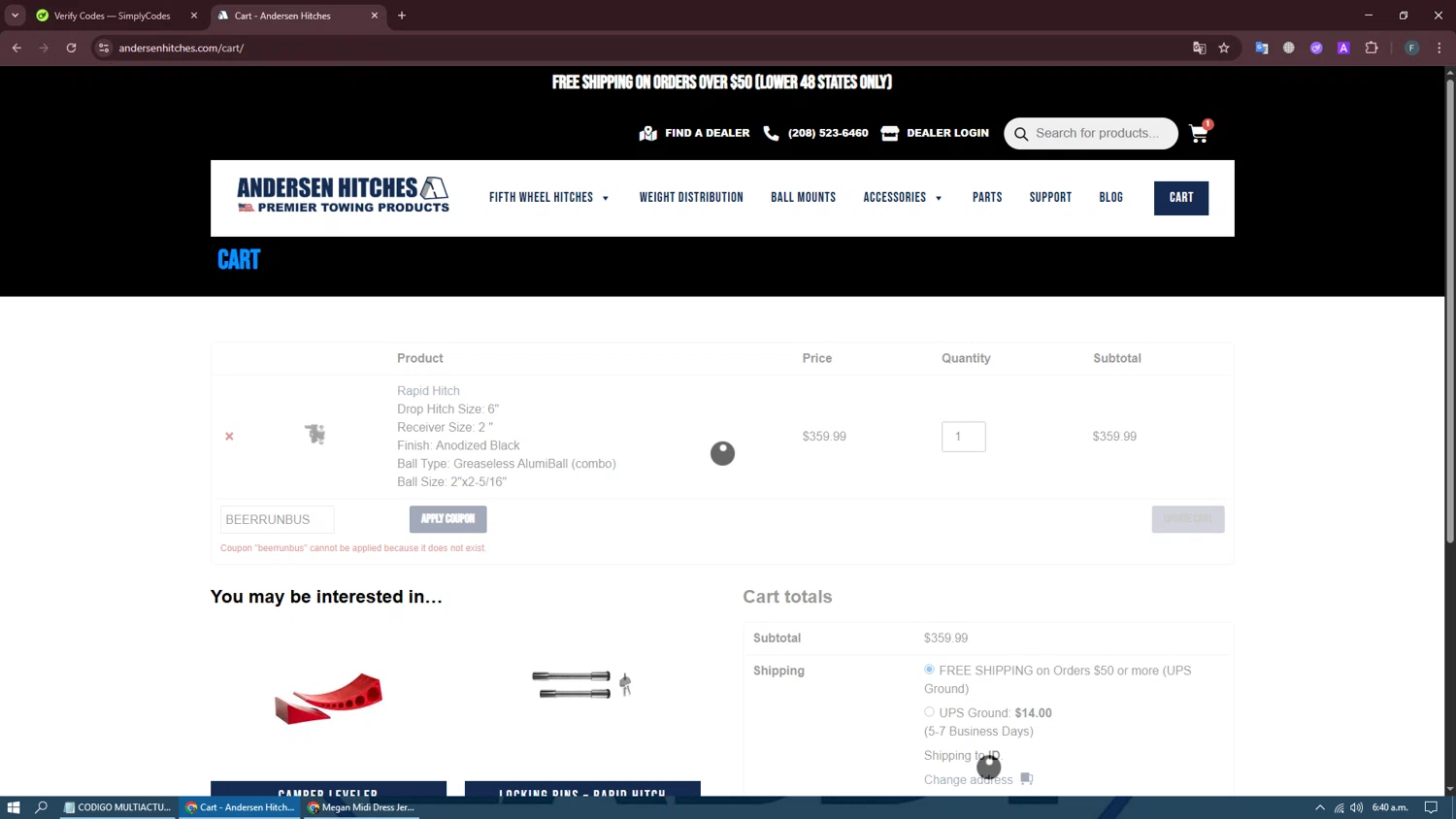Viewport: 1456px width, 819px height.
Task: Open the Camper Leveler product image
Action: coord(328,697)
